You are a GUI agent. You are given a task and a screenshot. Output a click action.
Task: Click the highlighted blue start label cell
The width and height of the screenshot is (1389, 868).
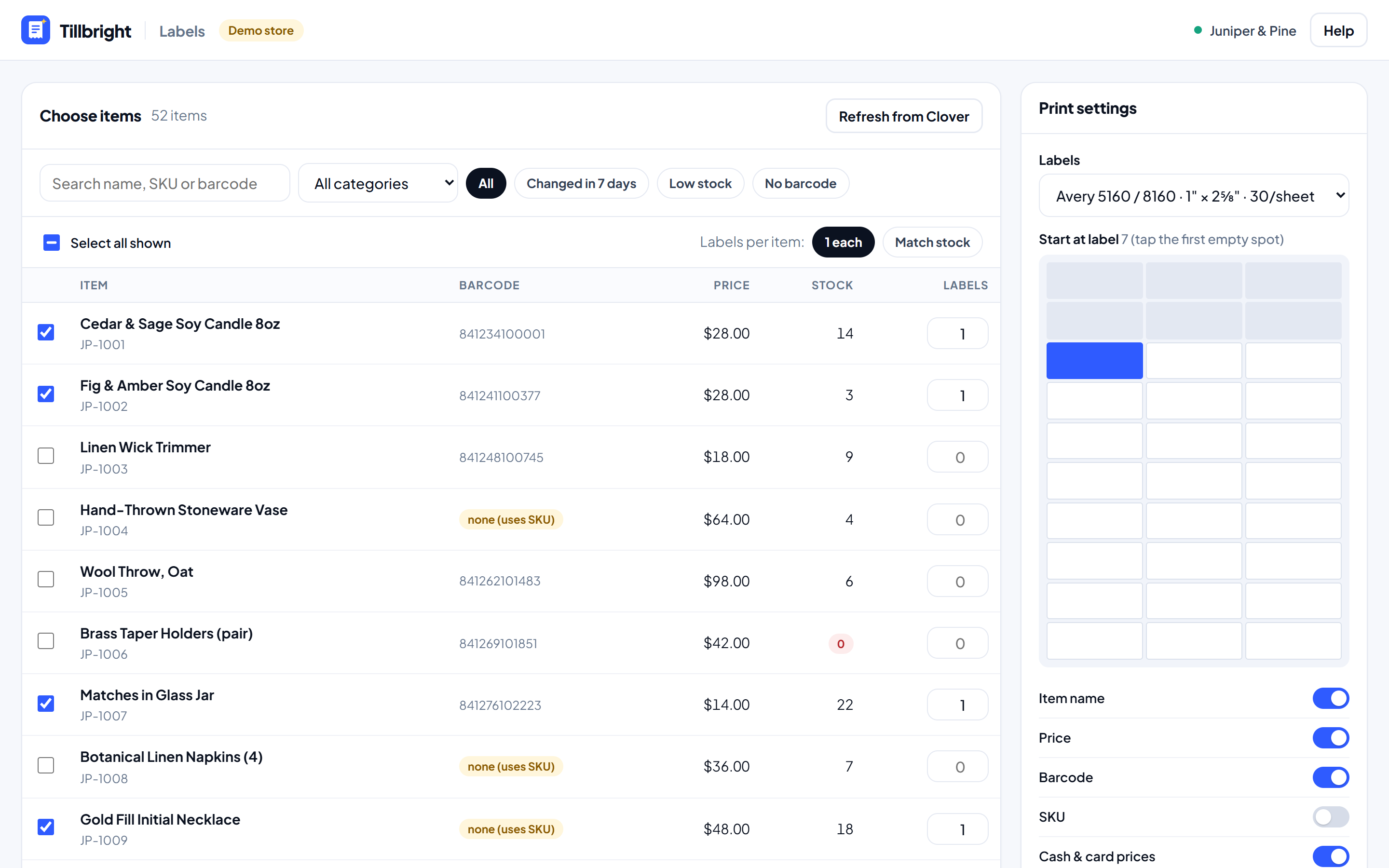click(1094, 361)
